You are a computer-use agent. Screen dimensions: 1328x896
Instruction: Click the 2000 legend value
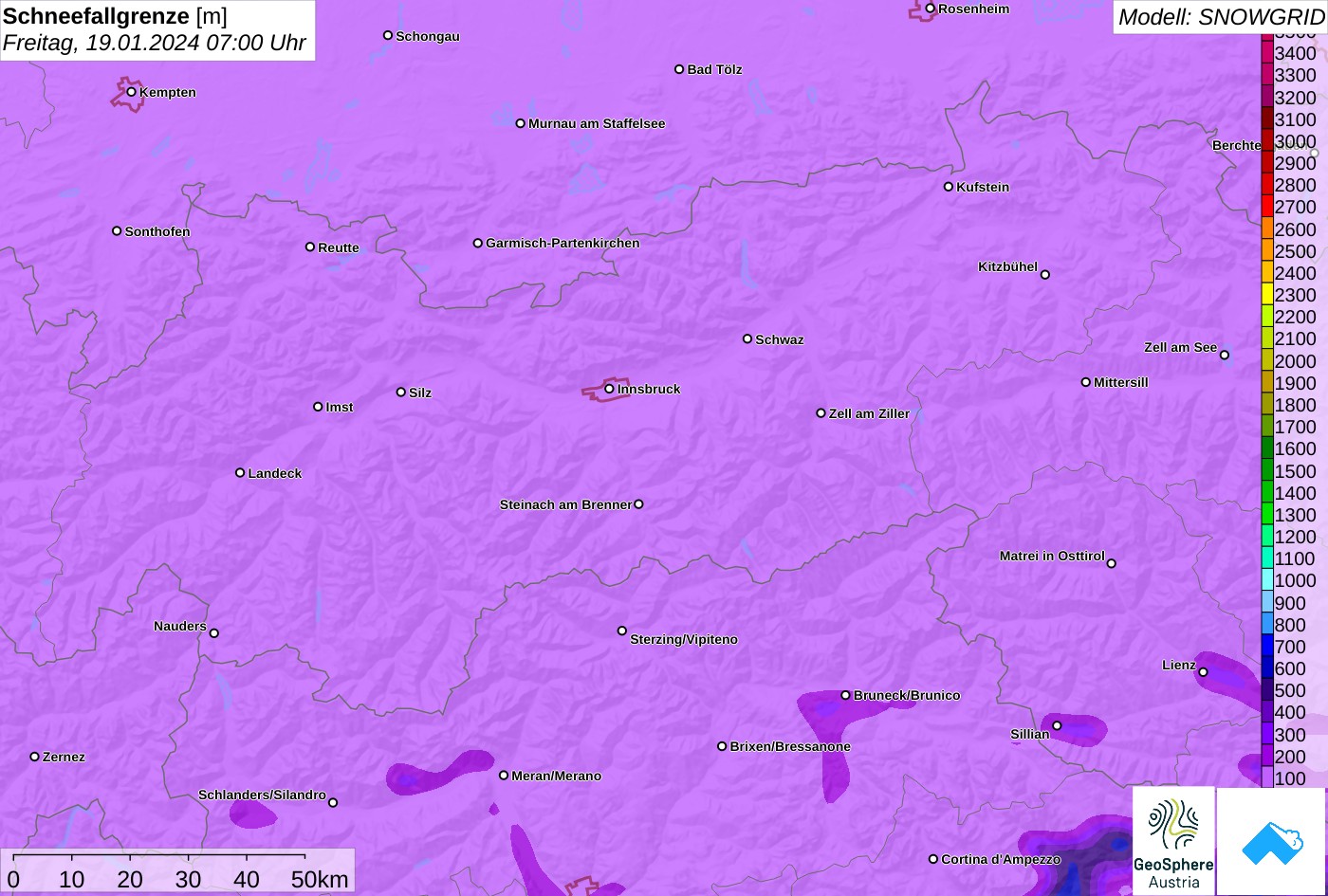coord(1296,361)
